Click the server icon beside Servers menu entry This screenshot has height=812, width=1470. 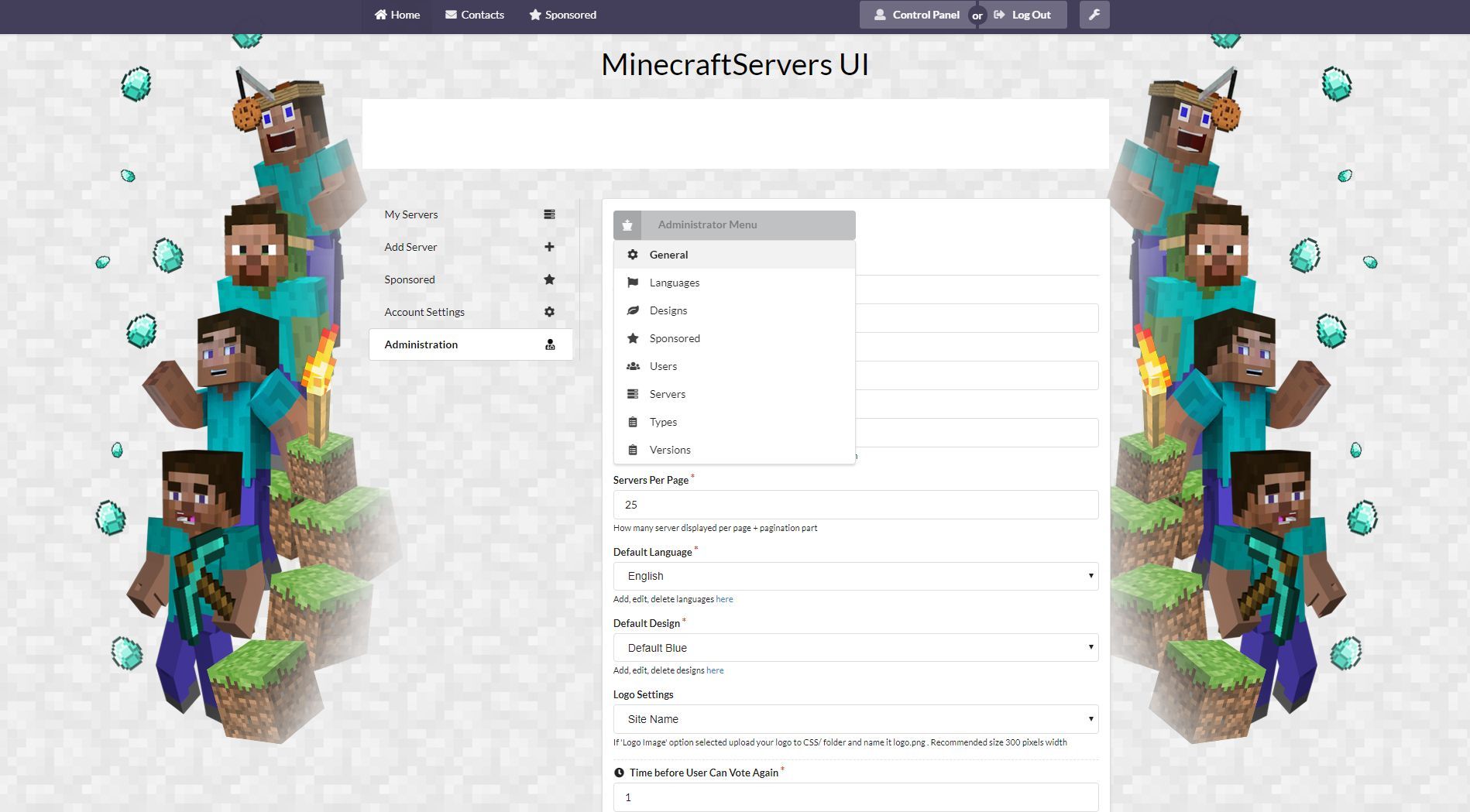point(633,394)
